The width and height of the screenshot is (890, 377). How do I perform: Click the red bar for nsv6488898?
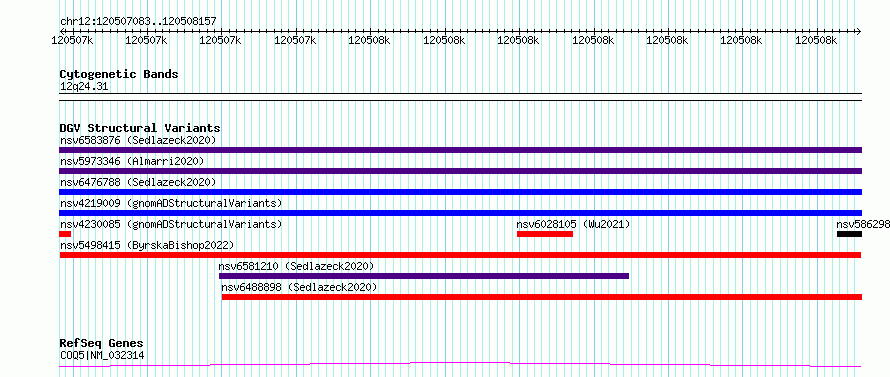tap(541, 297)
